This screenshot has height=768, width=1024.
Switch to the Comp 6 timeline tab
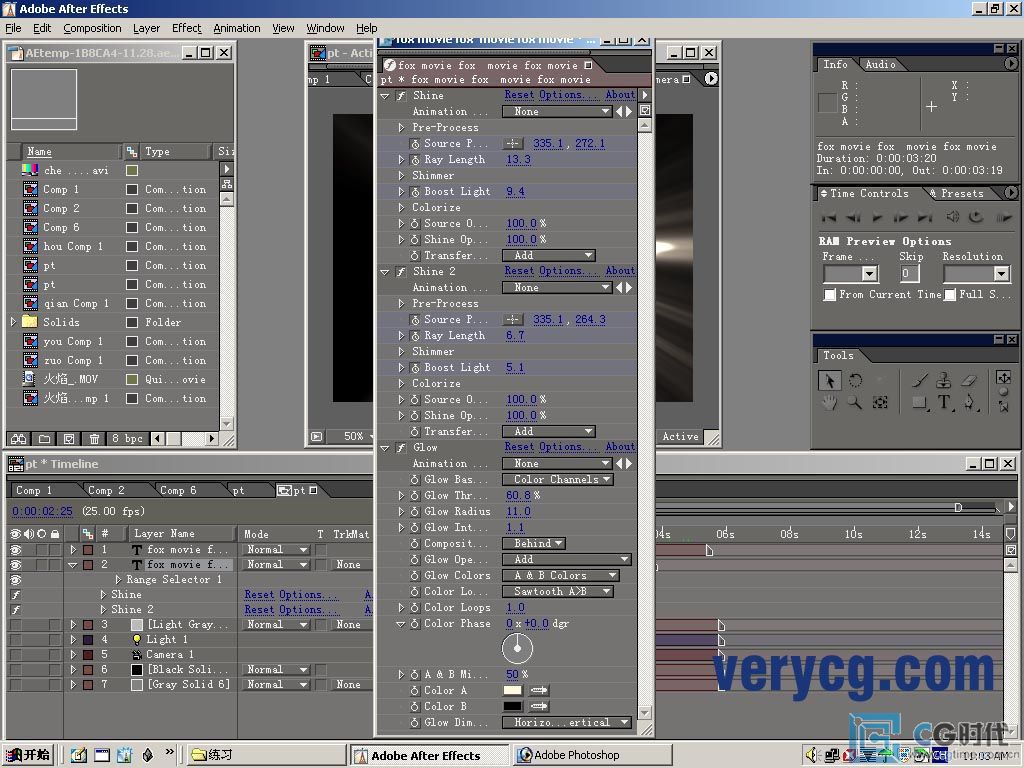(178, 490)
